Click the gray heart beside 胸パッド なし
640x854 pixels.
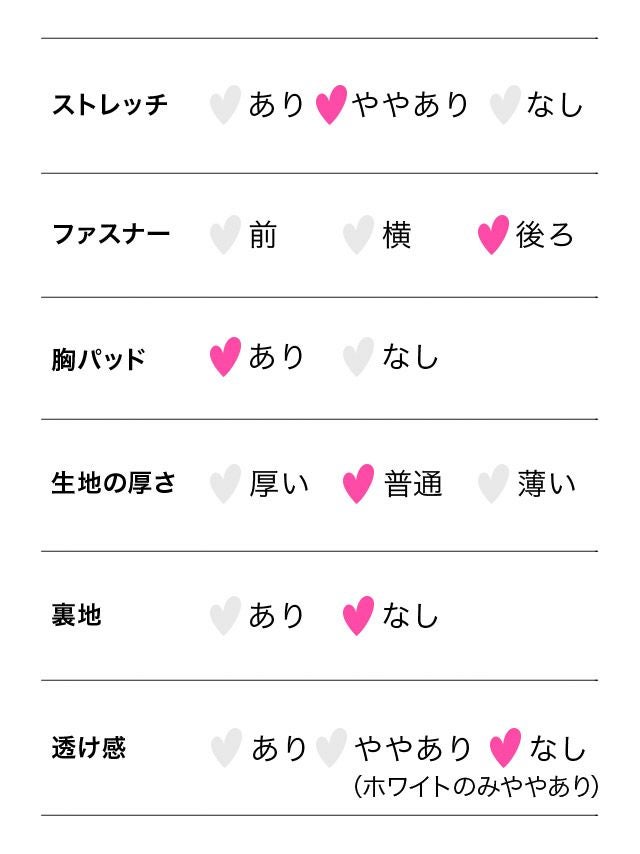[x=358, y=357]
